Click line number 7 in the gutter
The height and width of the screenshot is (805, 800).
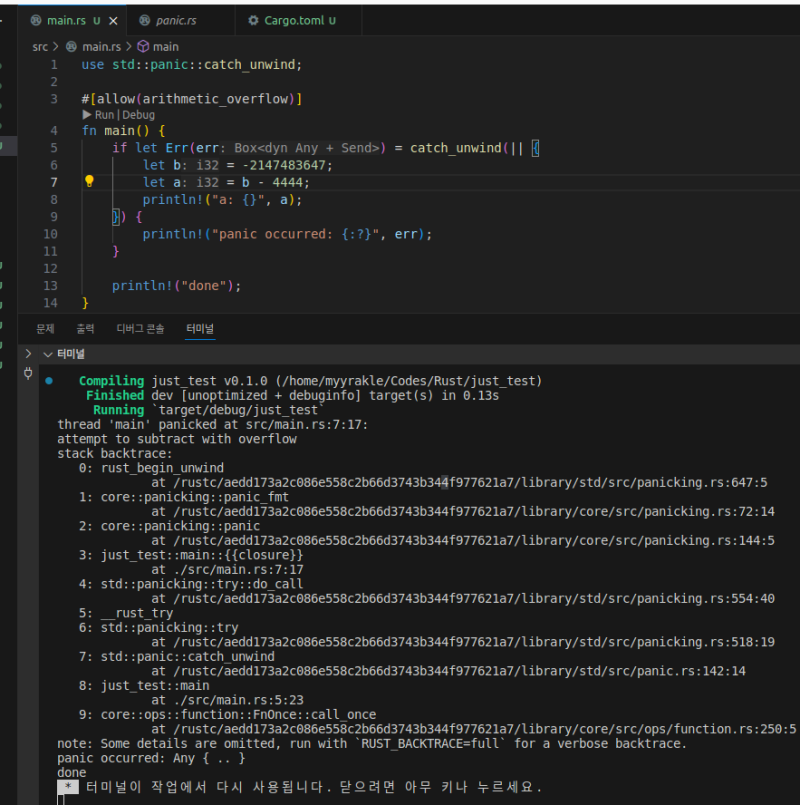tap(54, 182)
